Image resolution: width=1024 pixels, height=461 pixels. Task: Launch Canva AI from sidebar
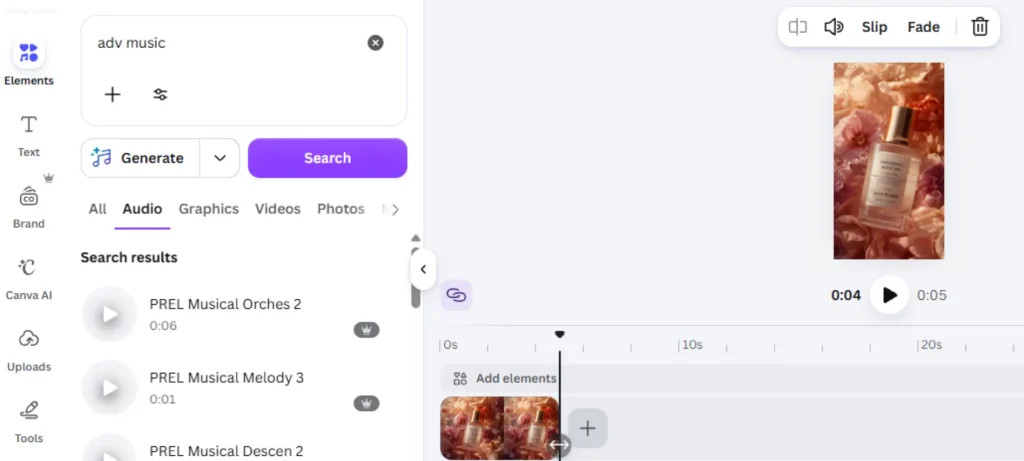tap(29, 268)
